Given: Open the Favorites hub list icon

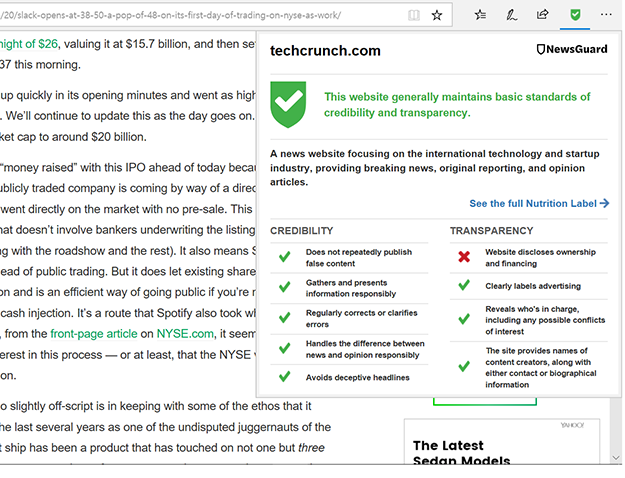Looking at the screenshot, I should pyautogui.click(x=480, y=15).
